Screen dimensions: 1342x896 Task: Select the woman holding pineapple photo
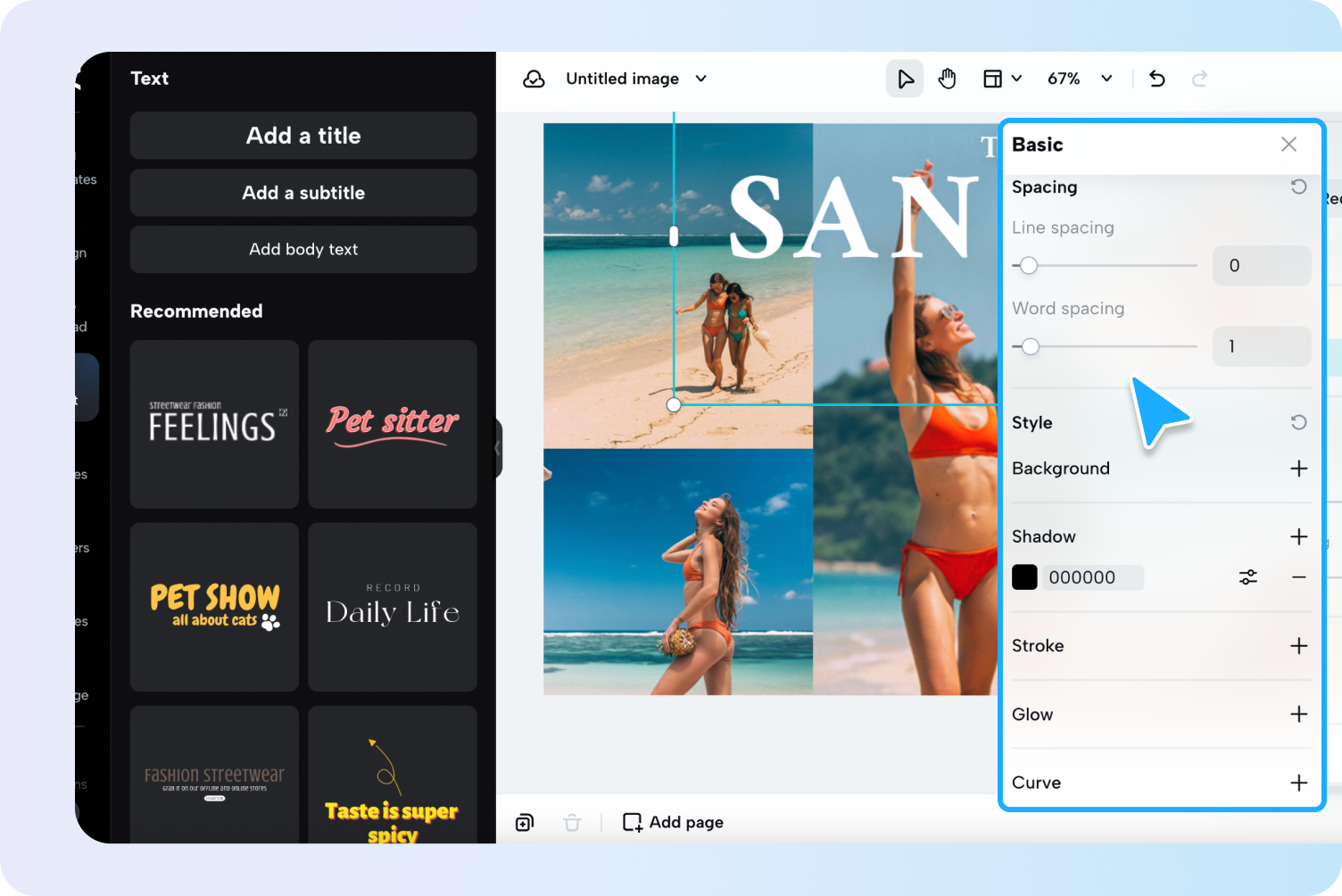click(x=678, y=571)
